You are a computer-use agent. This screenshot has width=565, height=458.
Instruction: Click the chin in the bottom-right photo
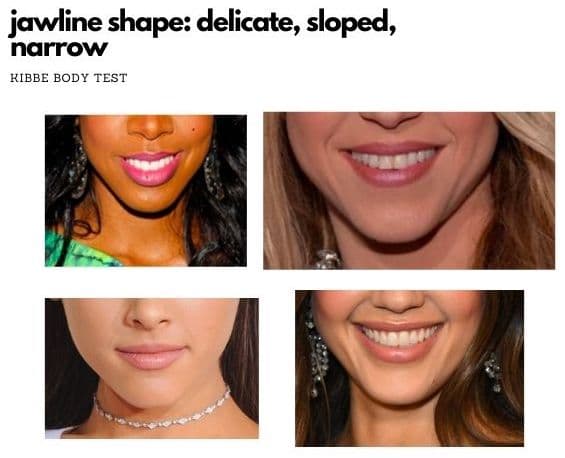[398, 387]
